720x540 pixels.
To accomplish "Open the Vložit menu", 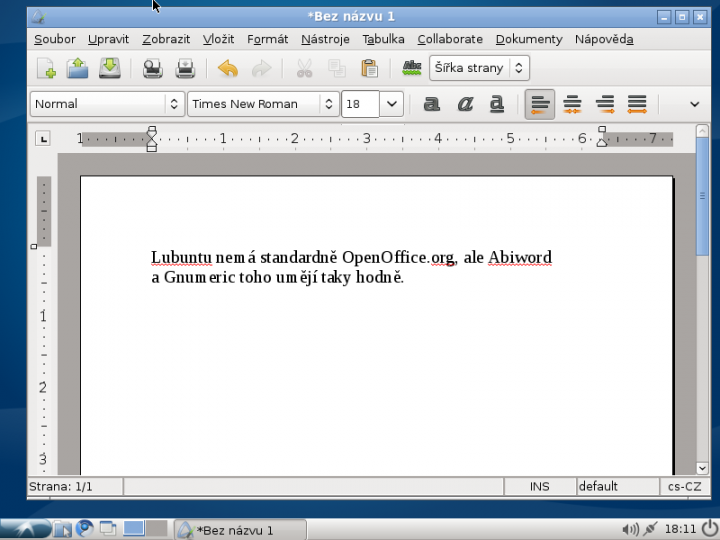I will [x=219, y=39].
